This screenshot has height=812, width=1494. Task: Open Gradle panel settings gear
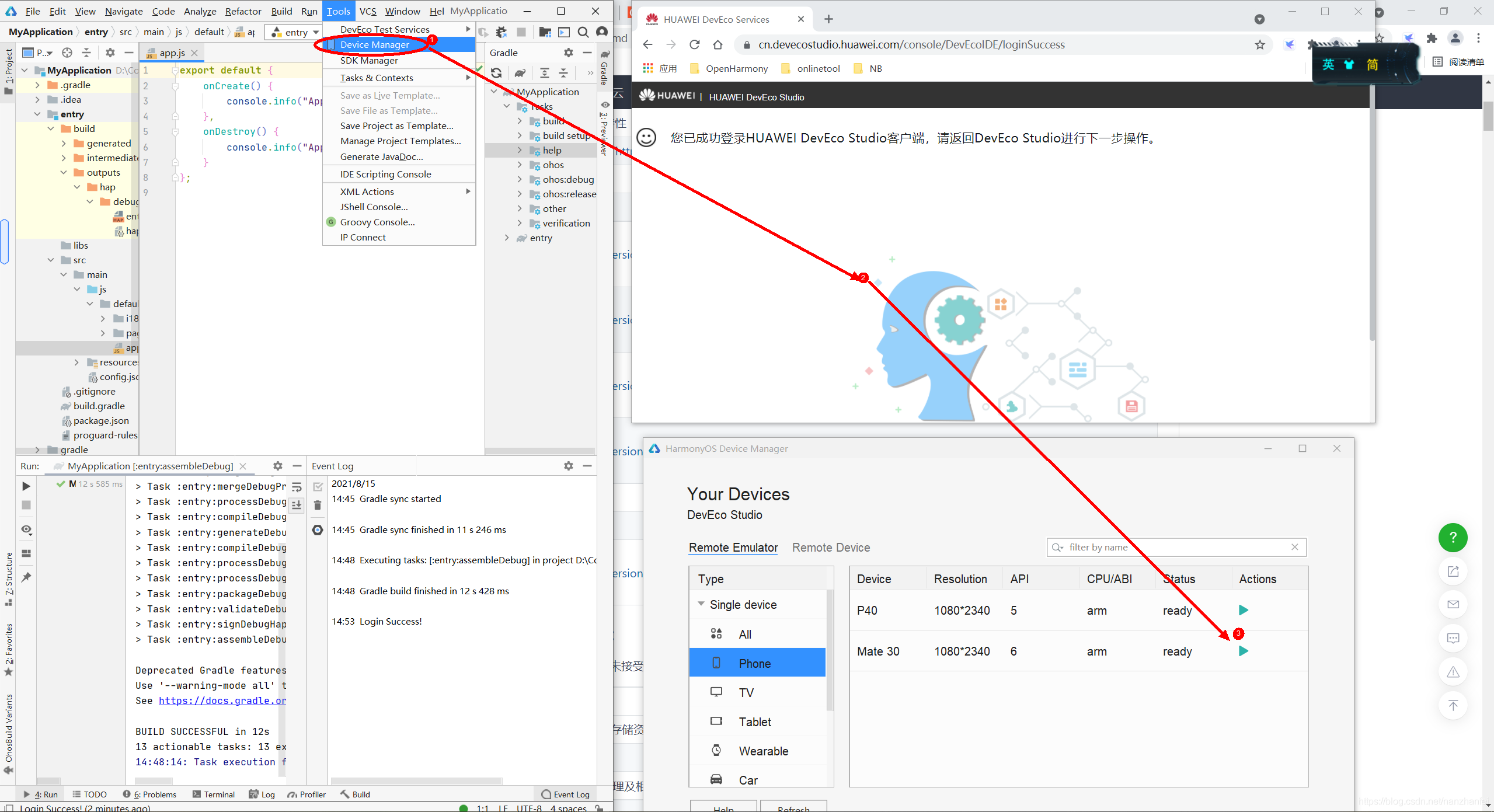(569, 53)
